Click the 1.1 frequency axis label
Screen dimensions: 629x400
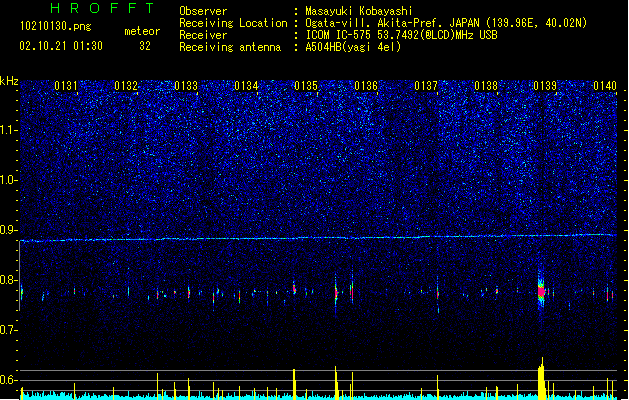point(9,130)
